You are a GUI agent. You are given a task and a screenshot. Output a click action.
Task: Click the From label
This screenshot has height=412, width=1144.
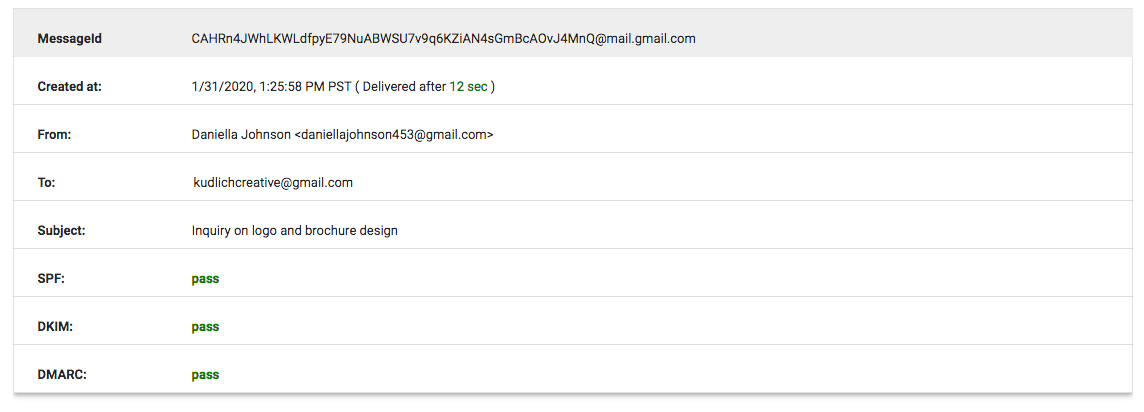(54, 135)
